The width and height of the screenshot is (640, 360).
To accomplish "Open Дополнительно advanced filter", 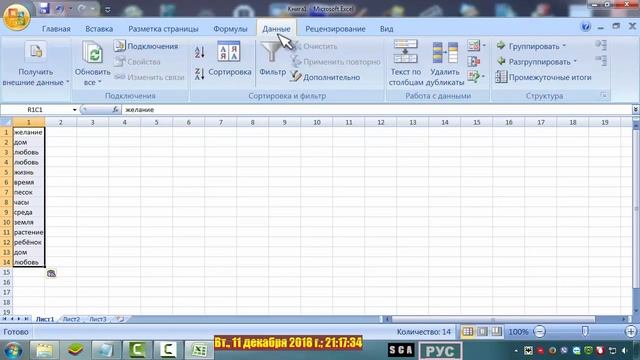I will pyautogui.click(x=325, y=77).
